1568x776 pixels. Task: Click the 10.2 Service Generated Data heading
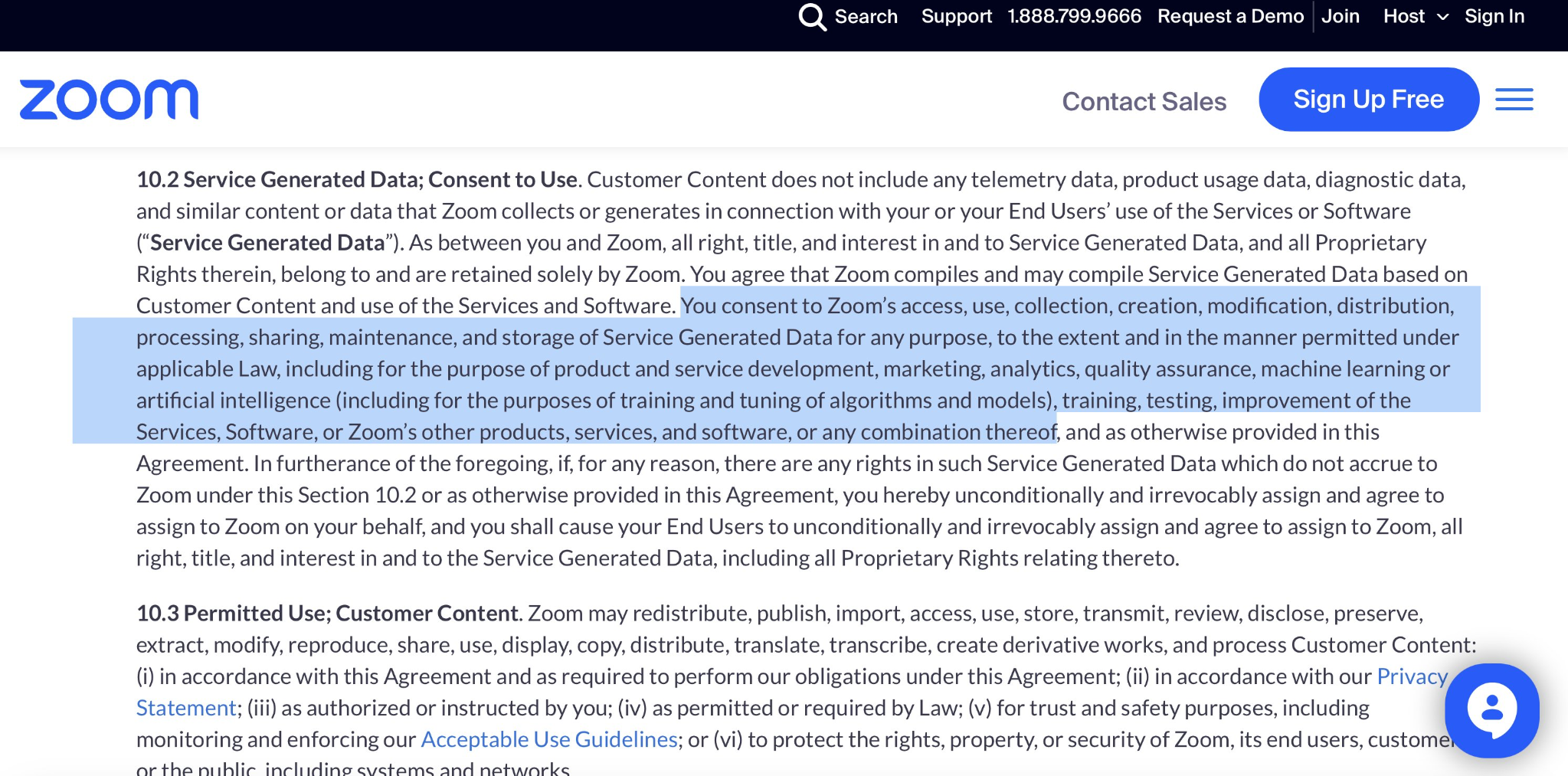(357, 179)
